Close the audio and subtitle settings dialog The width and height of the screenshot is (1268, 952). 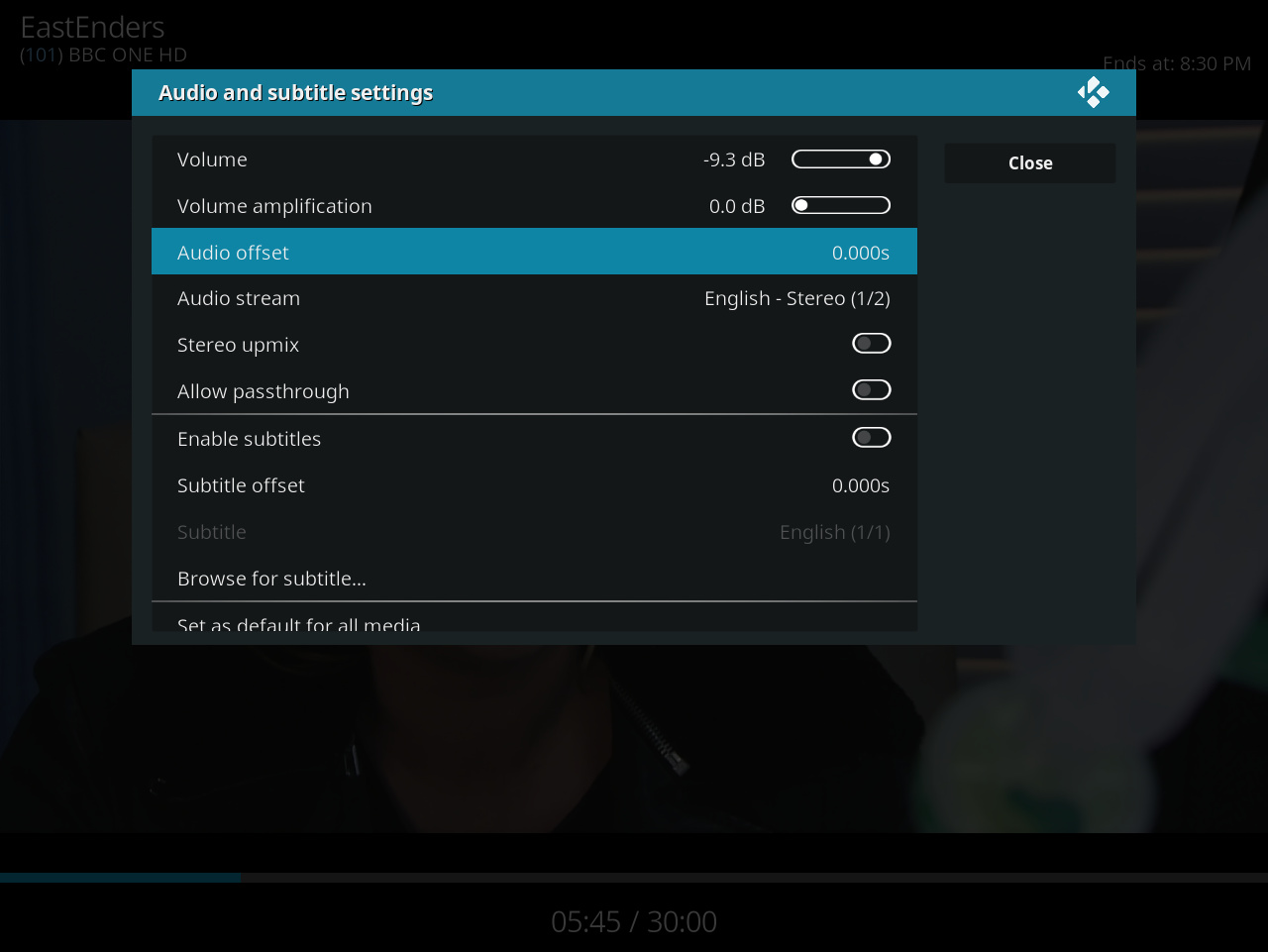tap(1030, 163)
